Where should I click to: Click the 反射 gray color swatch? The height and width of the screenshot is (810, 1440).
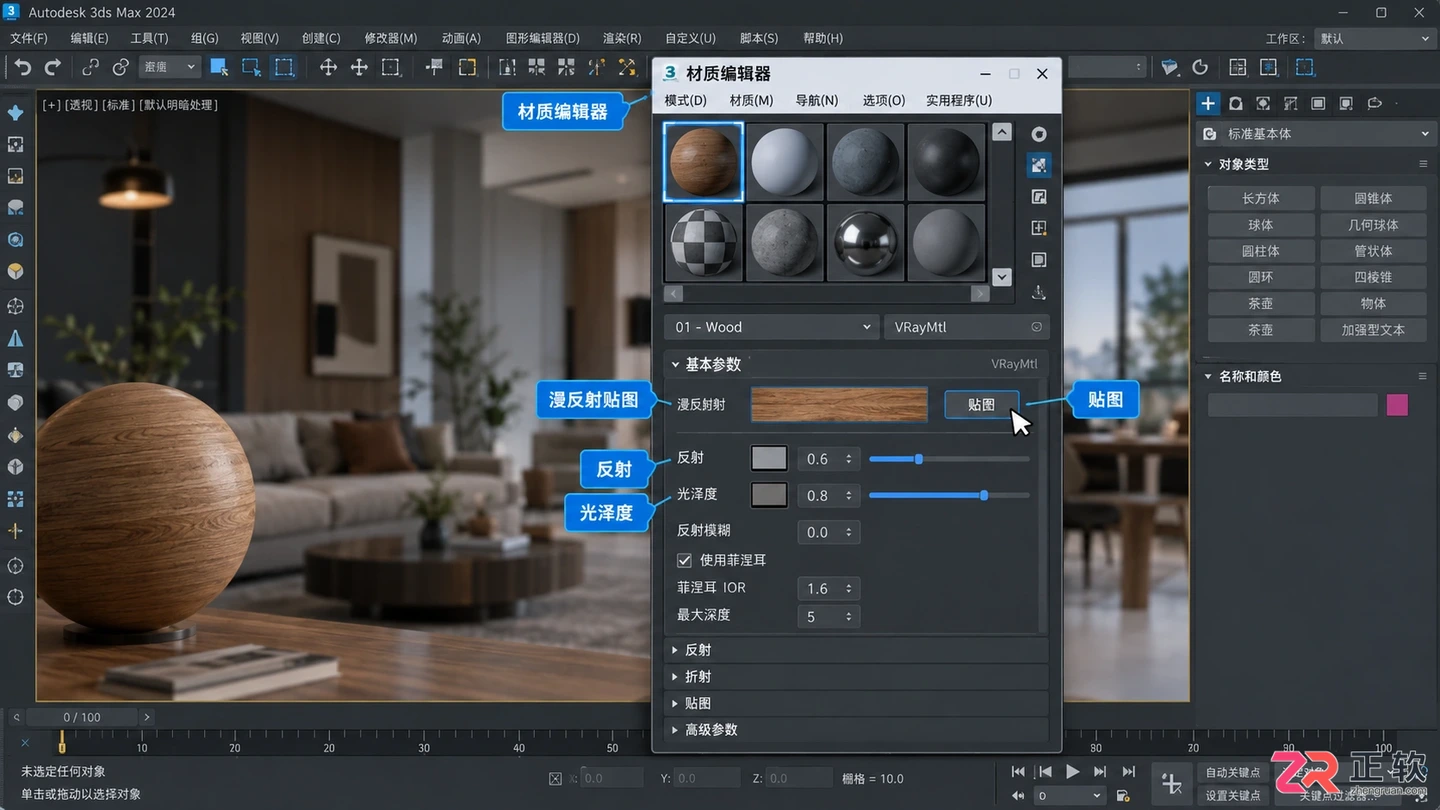point(769,458)
